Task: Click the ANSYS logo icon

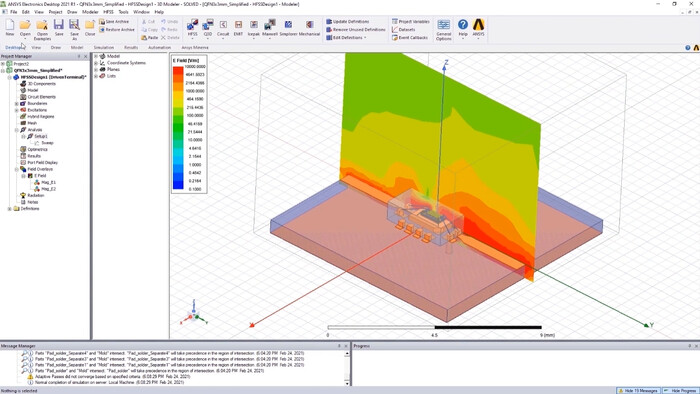Action: 478,27
